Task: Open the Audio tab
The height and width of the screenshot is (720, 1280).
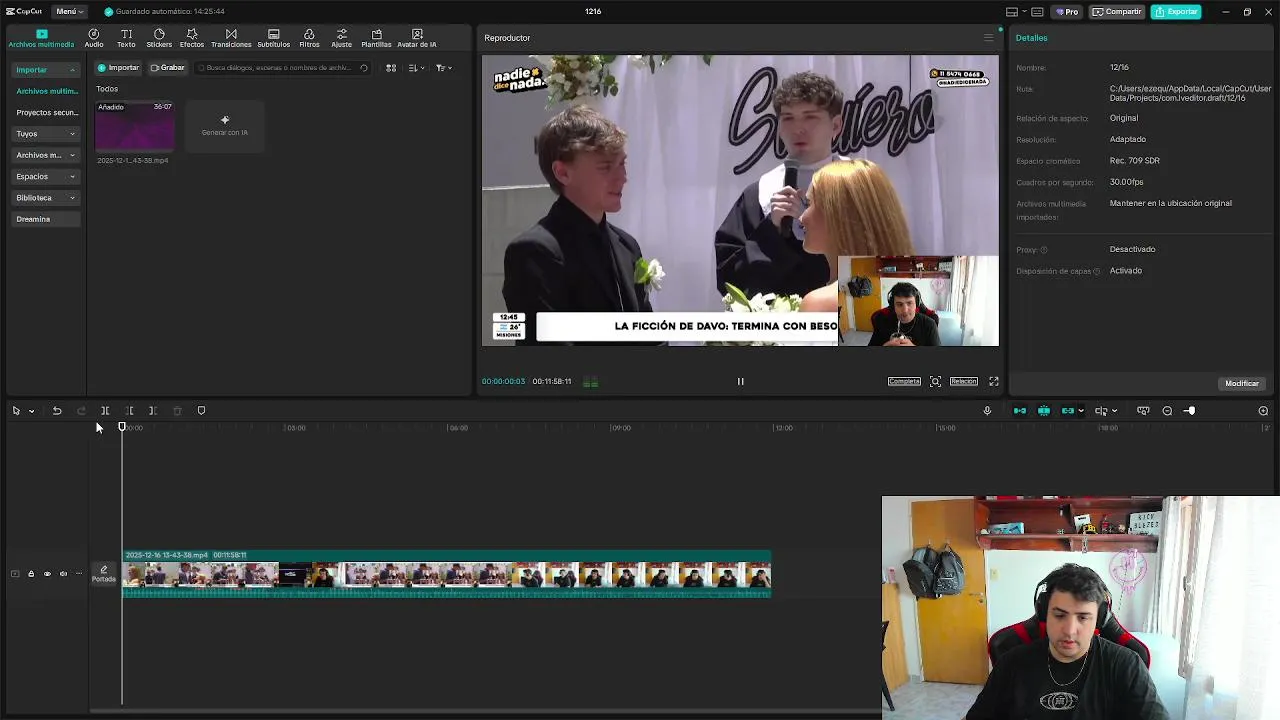Action: coord(94,38)
